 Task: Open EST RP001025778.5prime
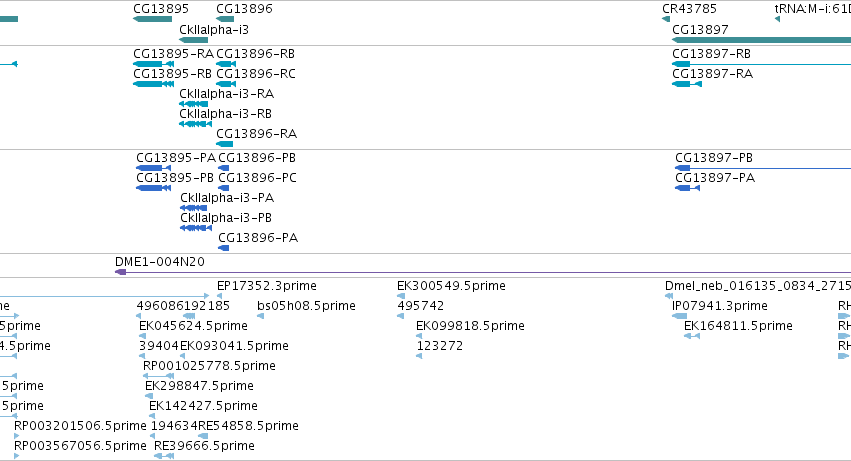click(209, 367)
